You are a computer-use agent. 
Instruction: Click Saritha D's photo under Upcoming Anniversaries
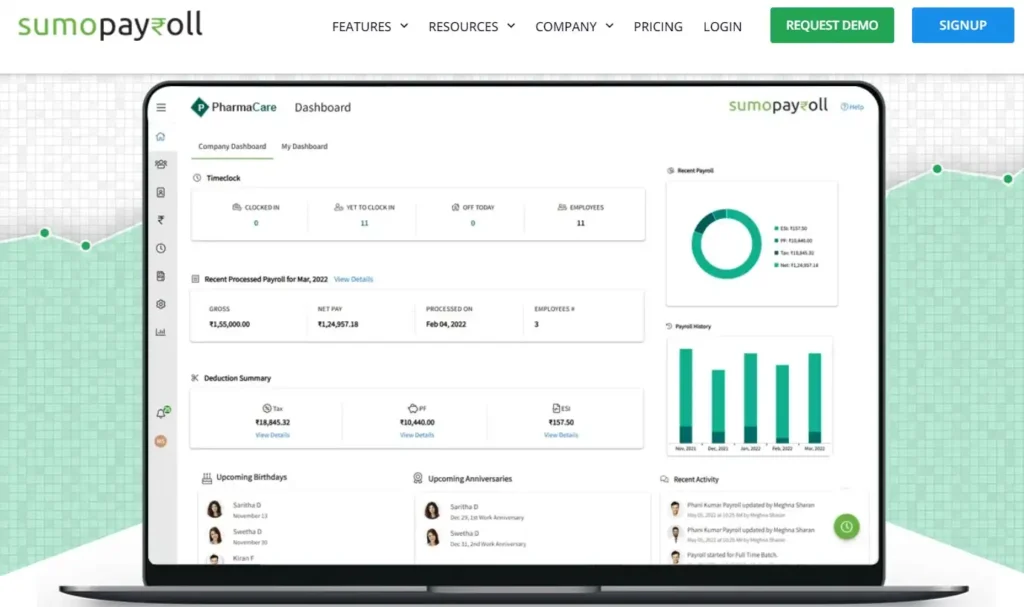tap(432, 510)
